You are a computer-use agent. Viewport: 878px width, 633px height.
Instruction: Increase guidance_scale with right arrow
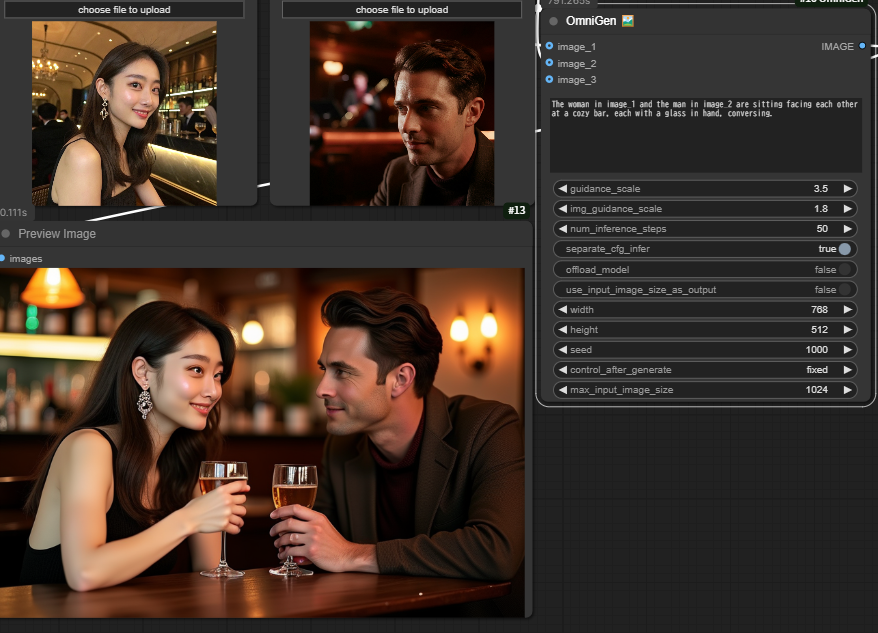848,189
